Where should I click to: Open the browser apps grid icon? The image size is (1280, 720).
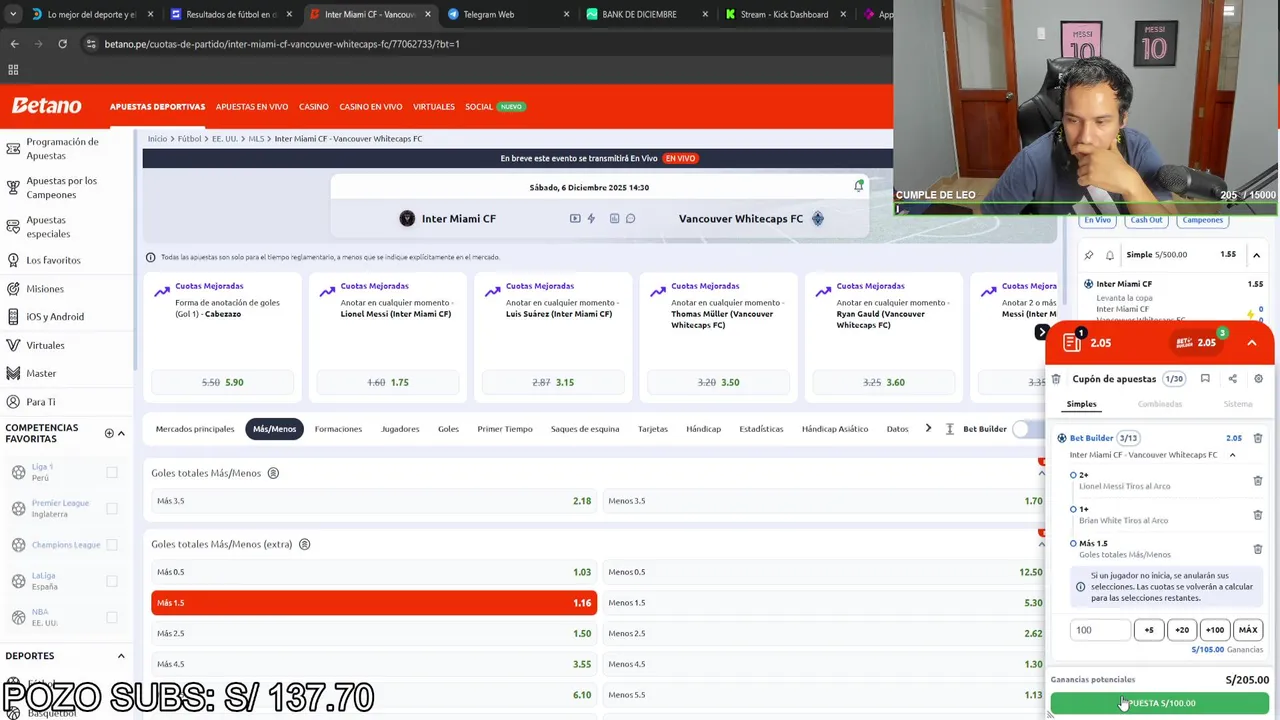pos(13,70)
